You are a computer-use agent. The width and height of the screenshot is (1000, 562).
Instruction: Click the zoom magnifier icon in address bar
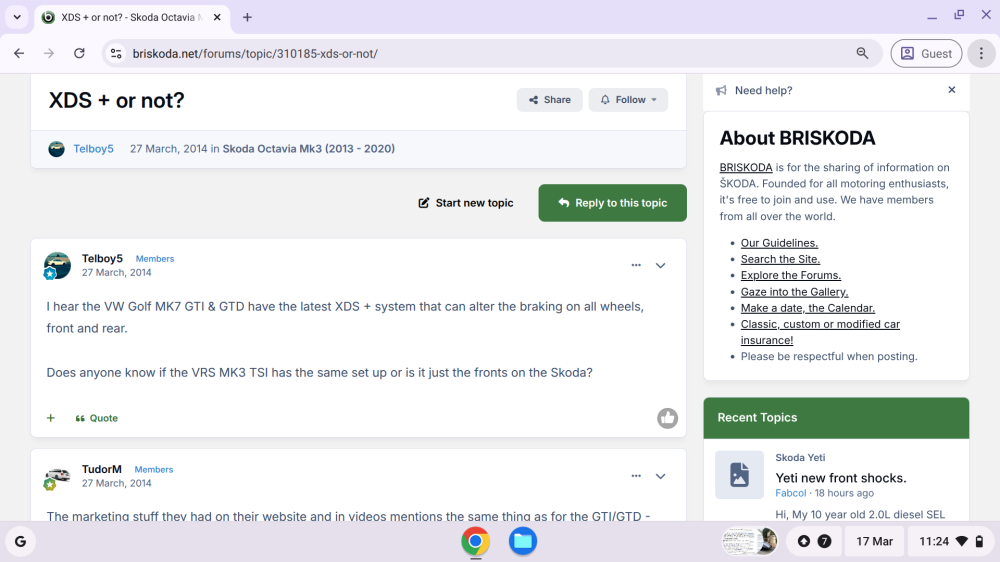(x=862, y=54)
